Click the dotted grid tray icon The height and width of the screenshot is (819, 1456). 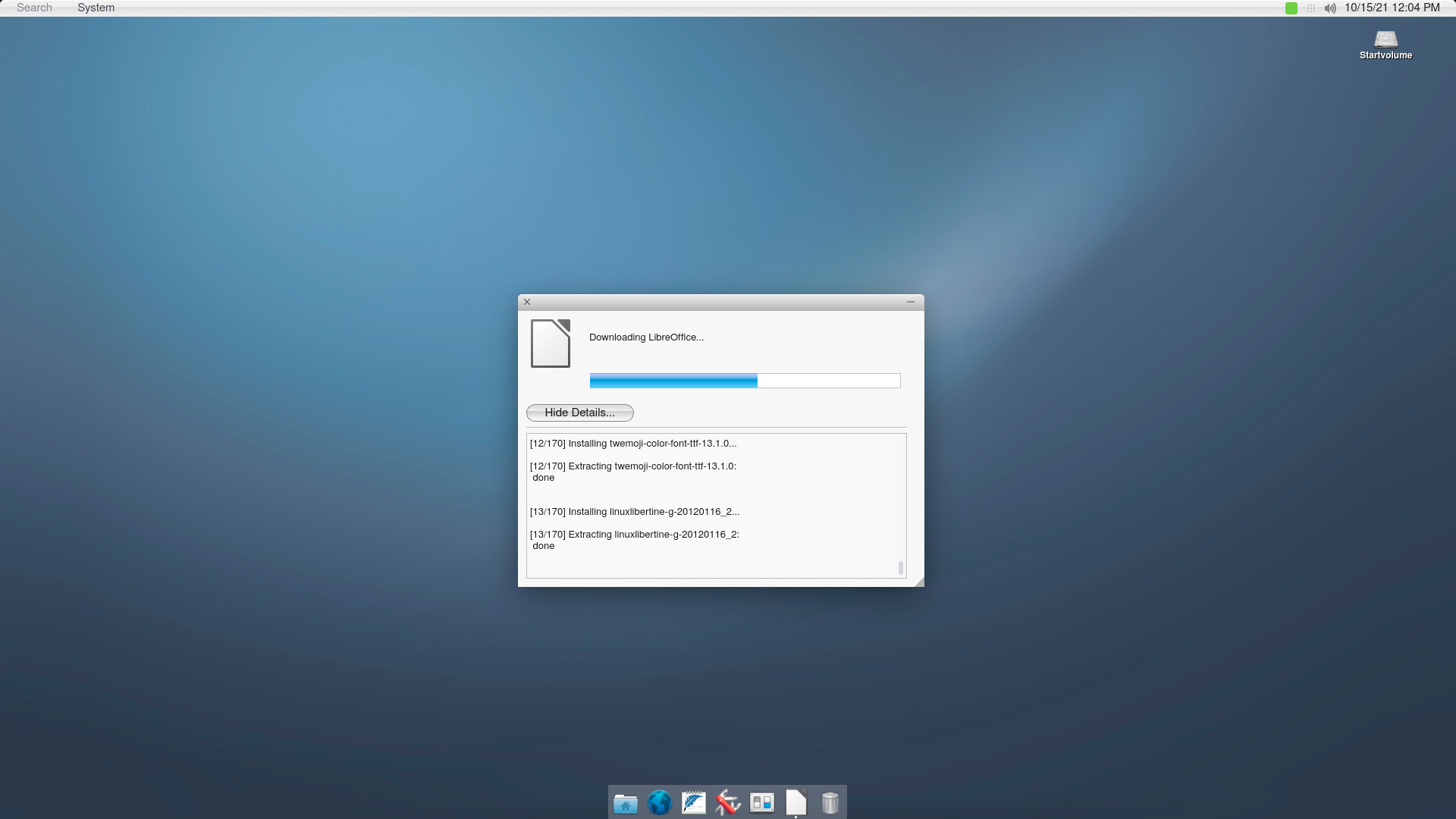[x=1310, y=8]
